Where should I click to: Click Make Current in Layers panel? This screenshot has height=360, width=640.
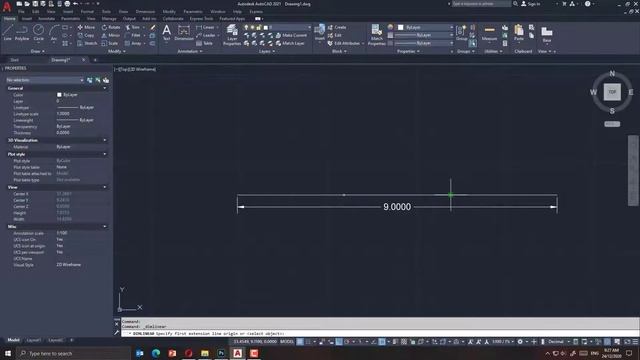coord(291,36)
